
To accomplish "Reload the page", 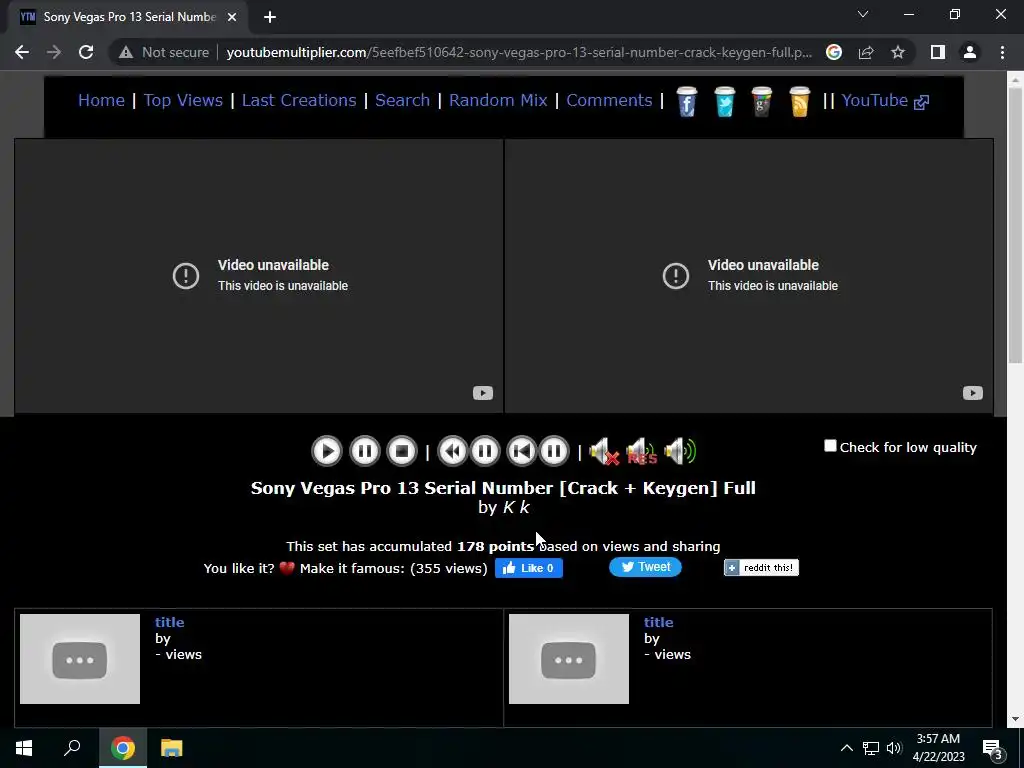I will (x=86, y=52).
